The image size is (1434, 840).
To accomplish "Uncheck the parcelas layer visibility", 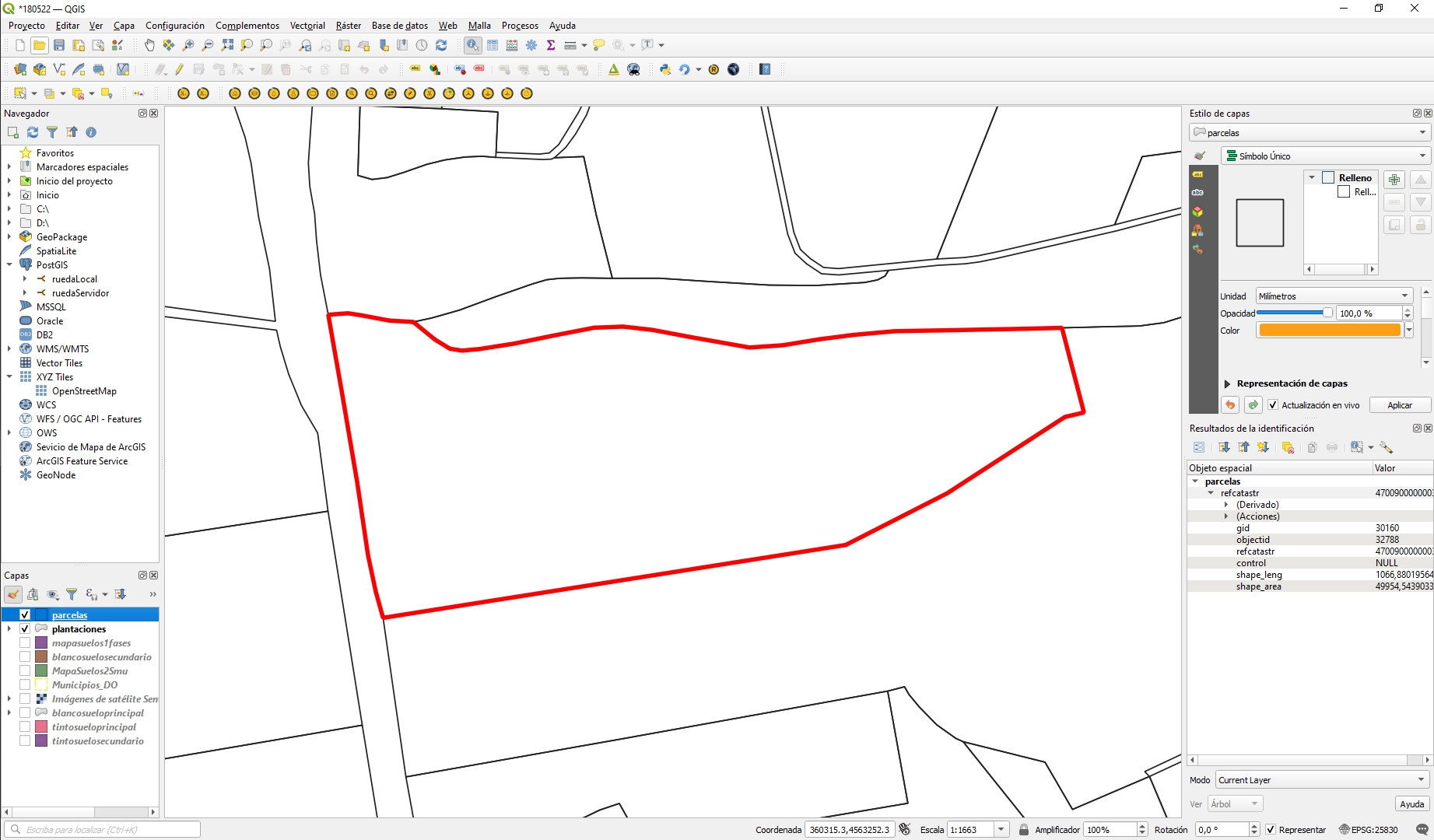I will [25, 614].
